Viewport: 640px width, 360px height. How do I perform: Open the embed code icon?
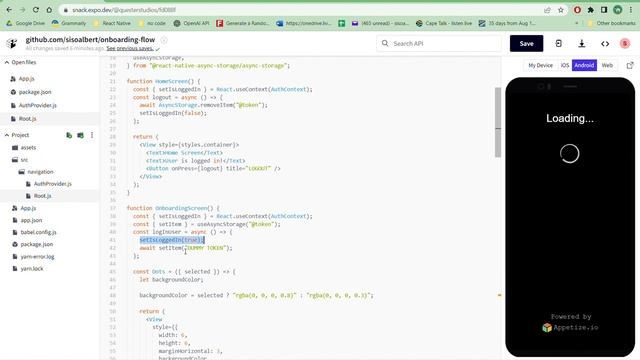(x=605, y=44)
